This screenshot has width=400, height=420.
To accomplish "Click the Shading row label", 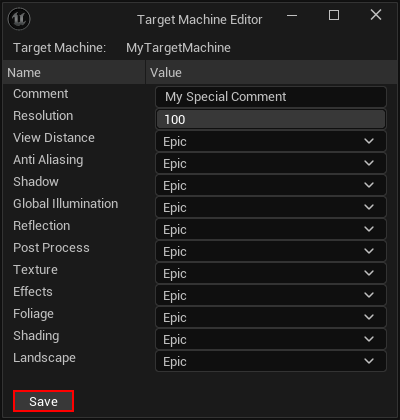I will tap(36, 336).
